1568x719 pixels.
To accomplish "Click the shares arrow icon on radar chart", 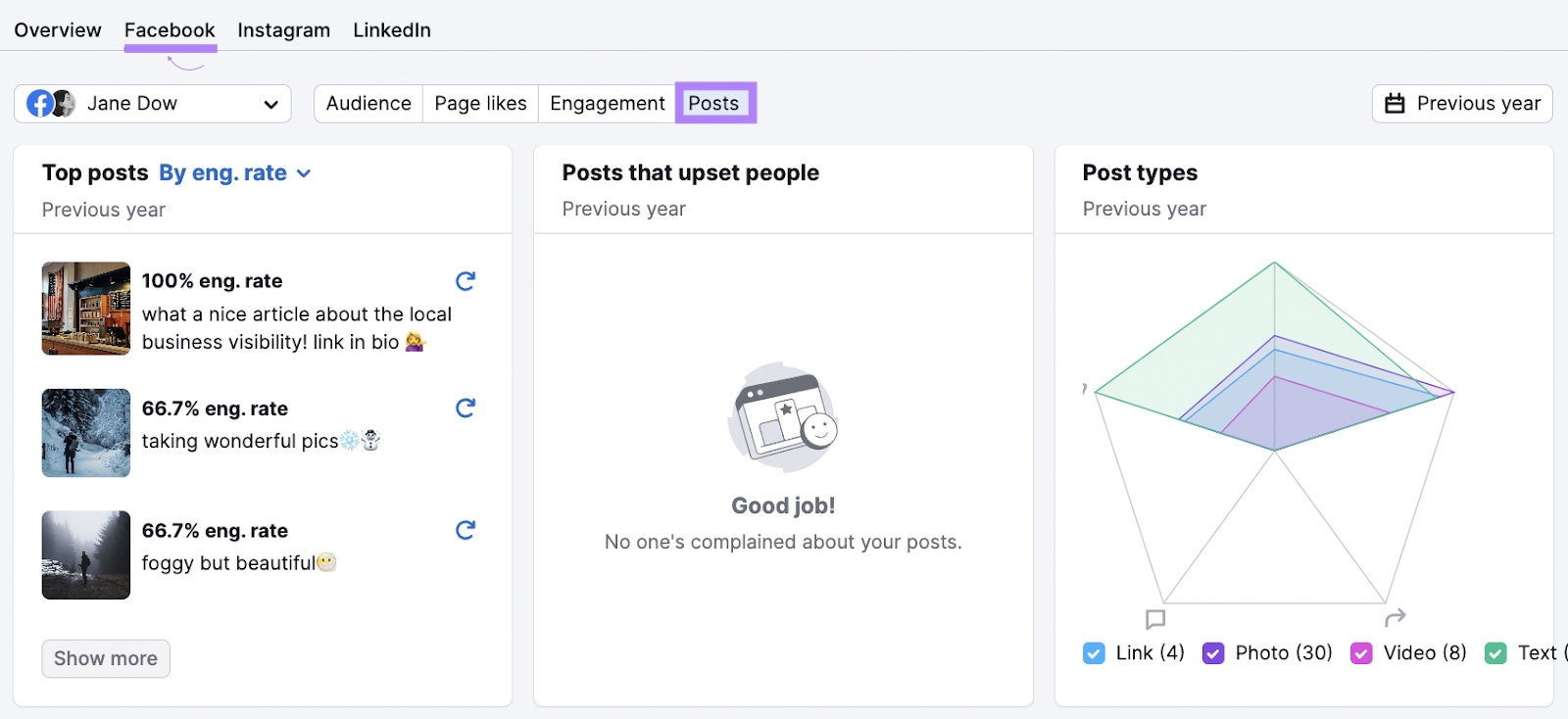I will 1396,617.
